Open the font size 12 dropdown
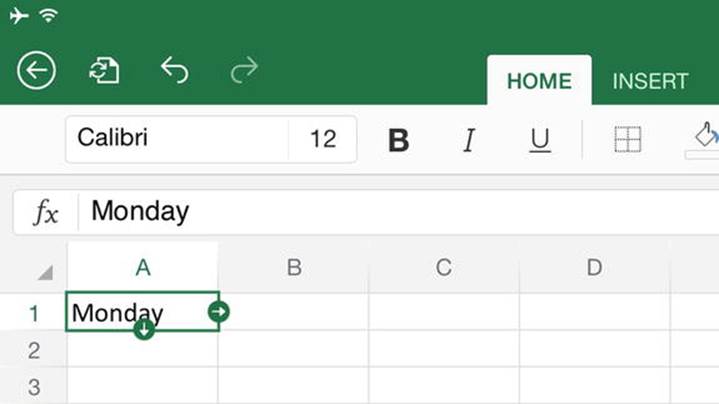Viewport: 719px width, 404px height. tap(323, 139)
